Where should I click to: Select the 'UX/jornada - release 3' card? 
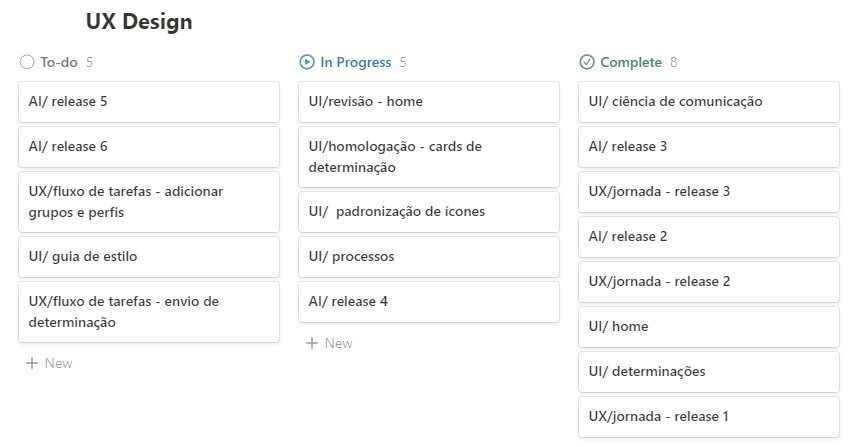coord(708,192)
